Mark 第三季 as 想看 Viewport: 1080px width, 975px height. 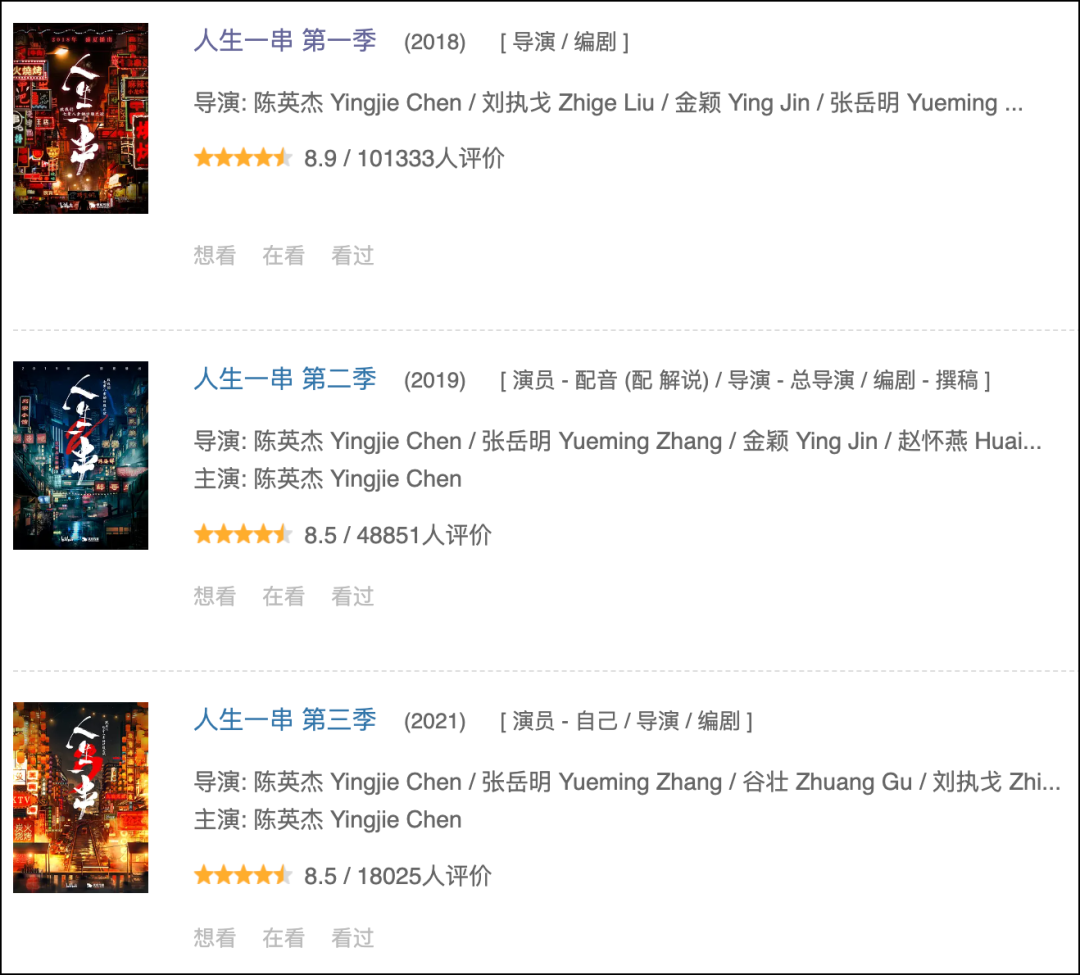(x=215, y=938)
